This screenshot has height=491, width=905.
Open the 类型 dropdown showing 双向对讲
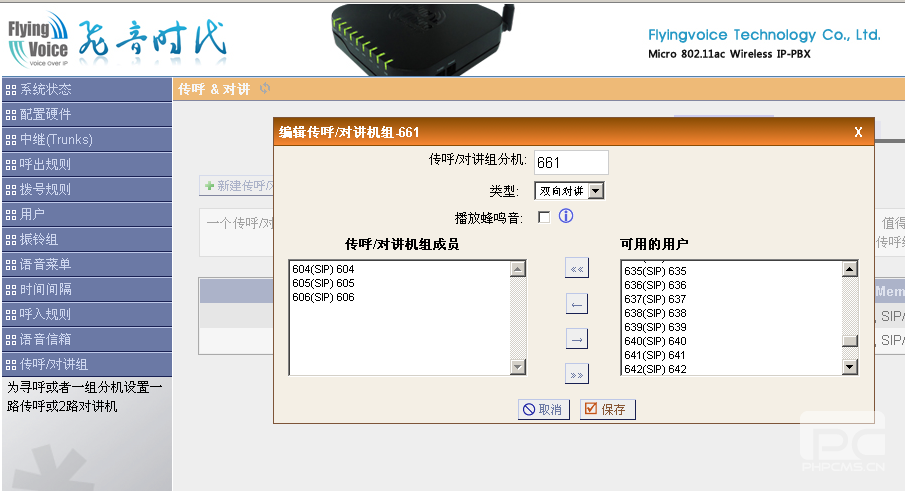(x=569, y=190)
